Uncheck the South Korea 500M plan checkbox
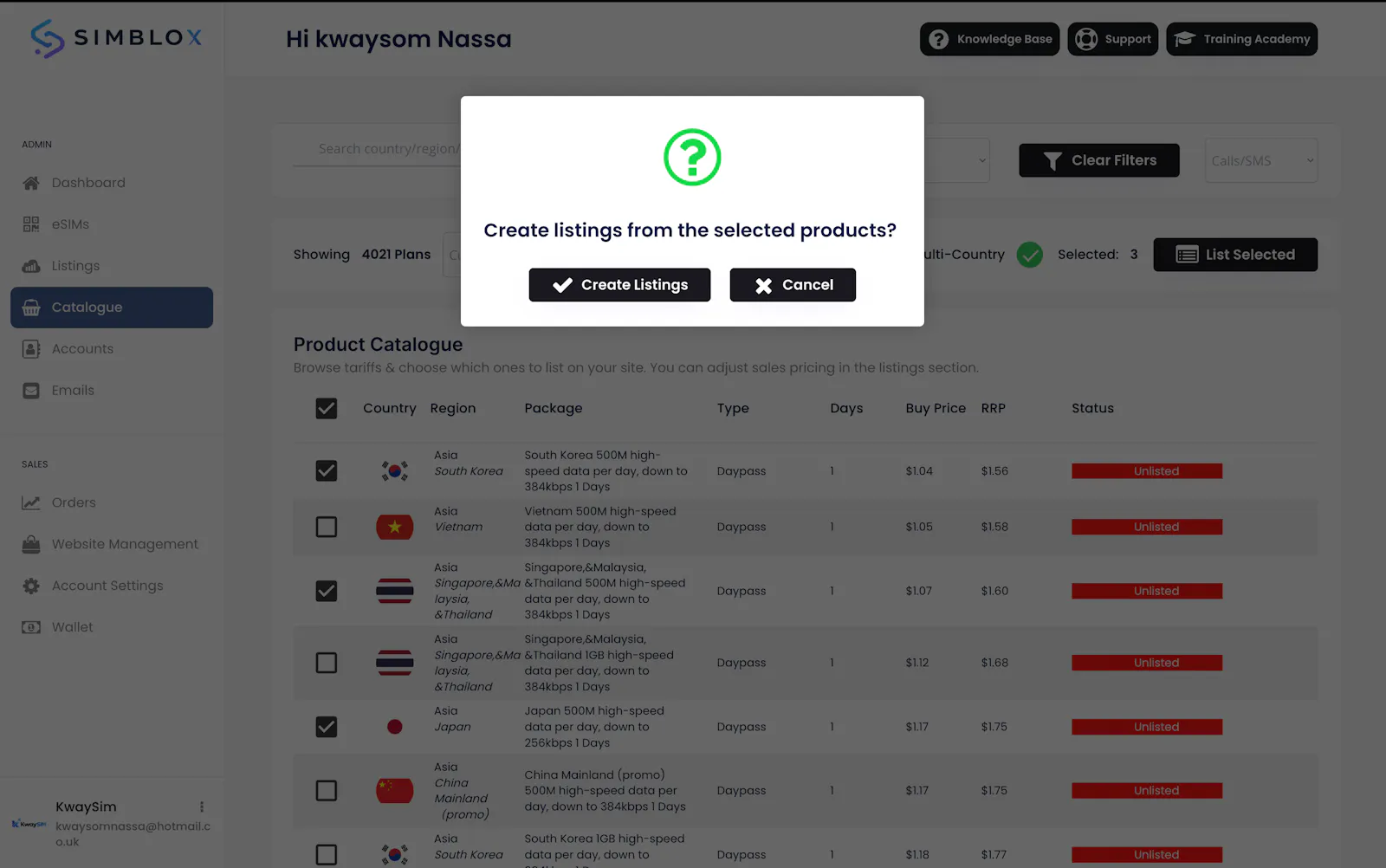This screenshot has width=1386, height=868. click(327, 470)
